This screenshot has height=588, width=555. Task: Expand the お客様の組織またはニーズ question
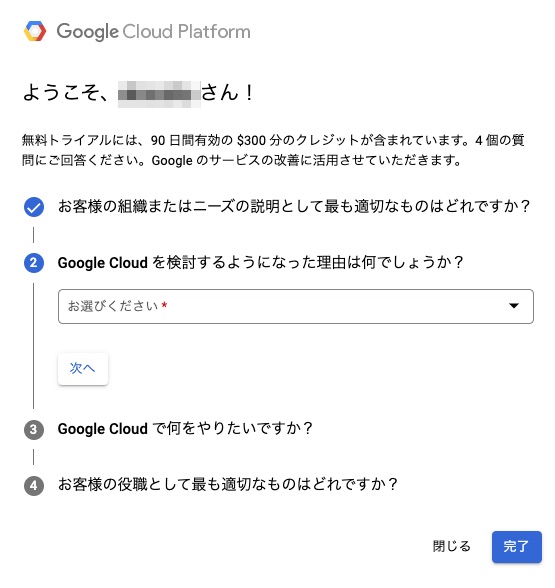click(294, 206)
